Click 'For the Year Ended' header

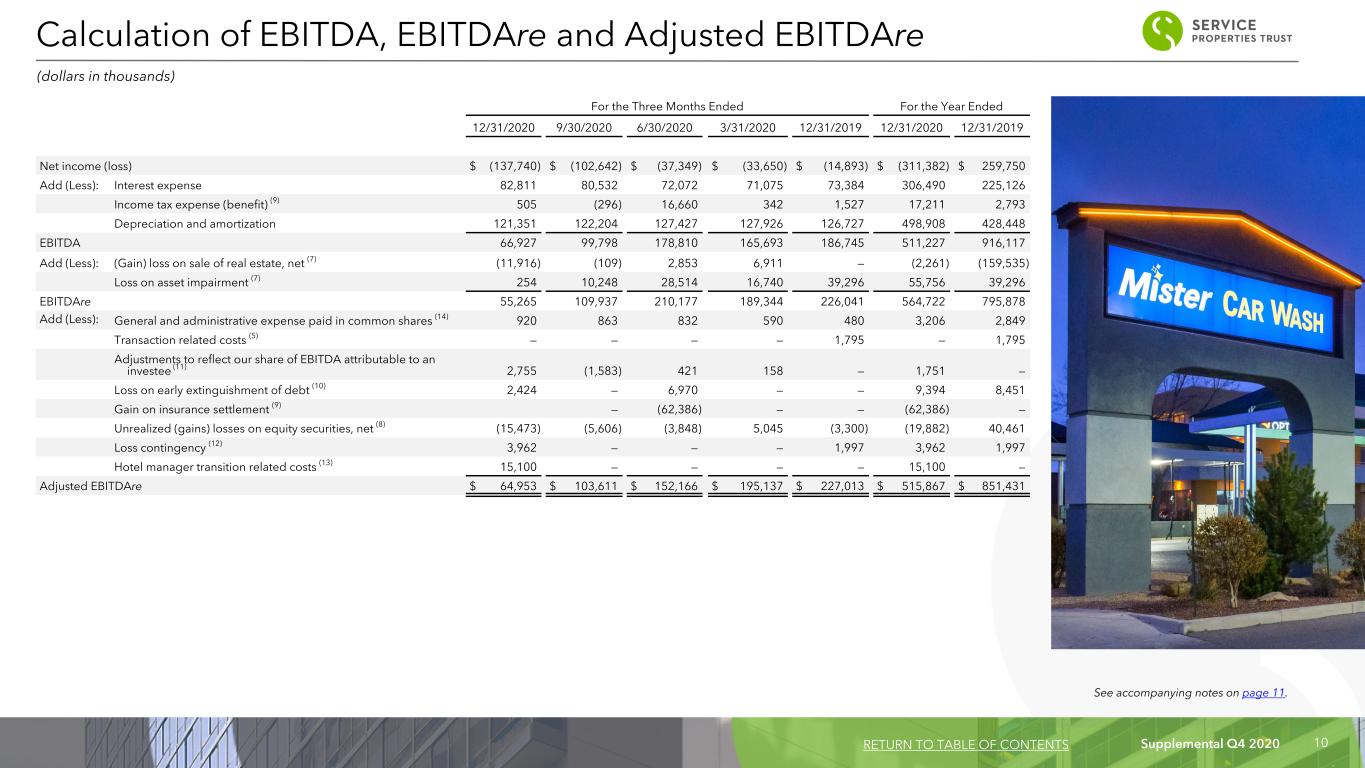(952, 106)
